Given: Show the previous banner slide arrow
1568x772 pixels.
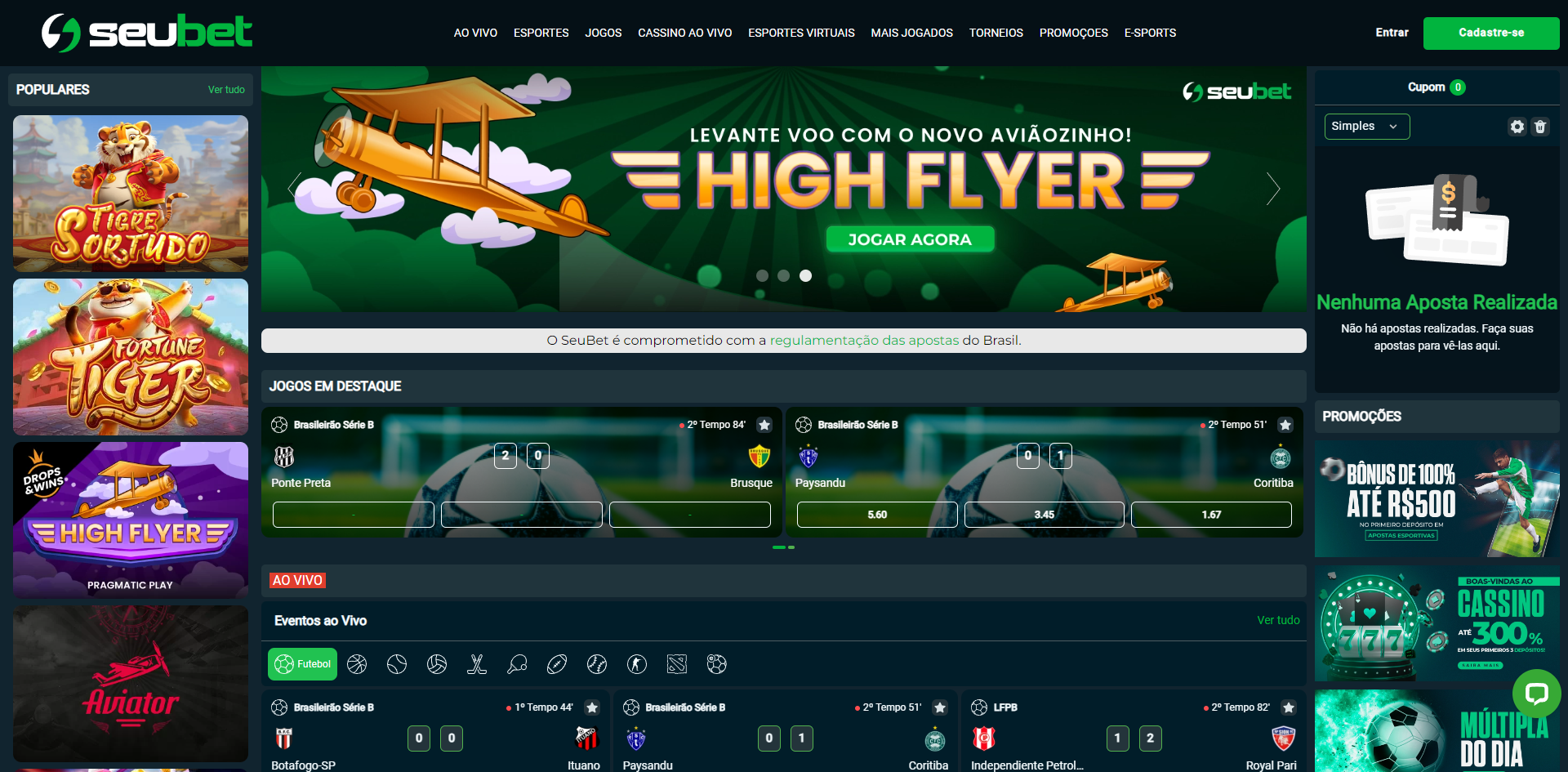Looking at the screenshot, I should [295, 189].
